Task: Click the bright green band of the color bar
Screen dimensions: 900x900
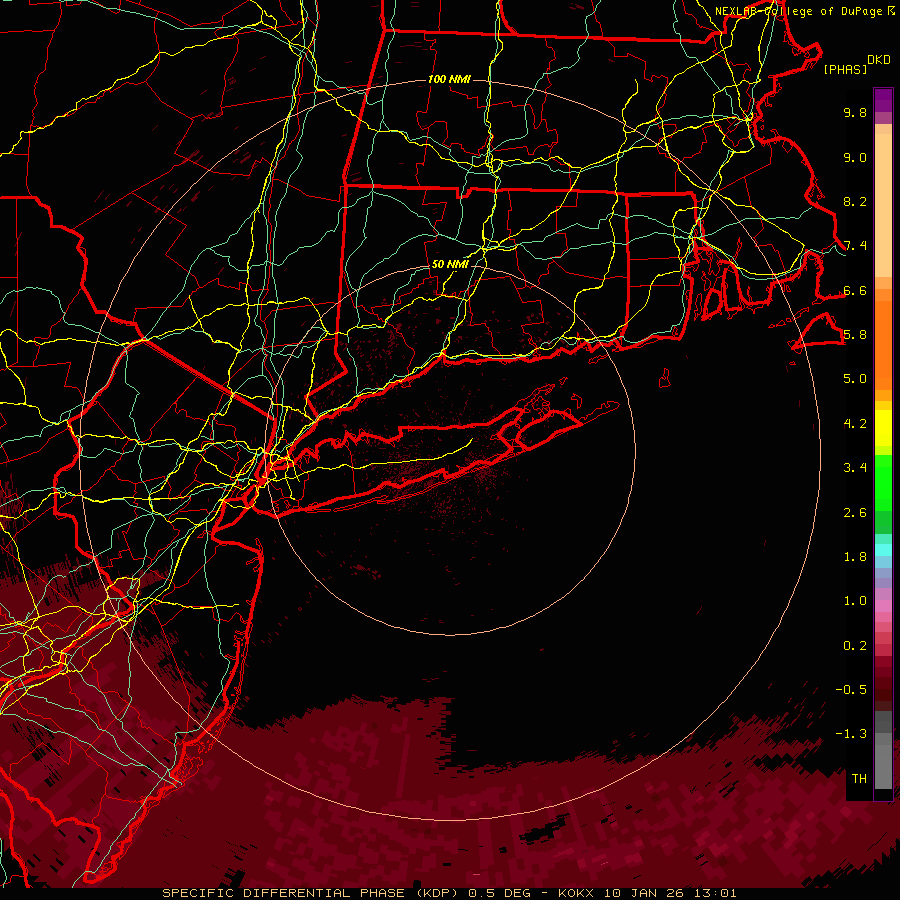Action: (x=883, y=482)
